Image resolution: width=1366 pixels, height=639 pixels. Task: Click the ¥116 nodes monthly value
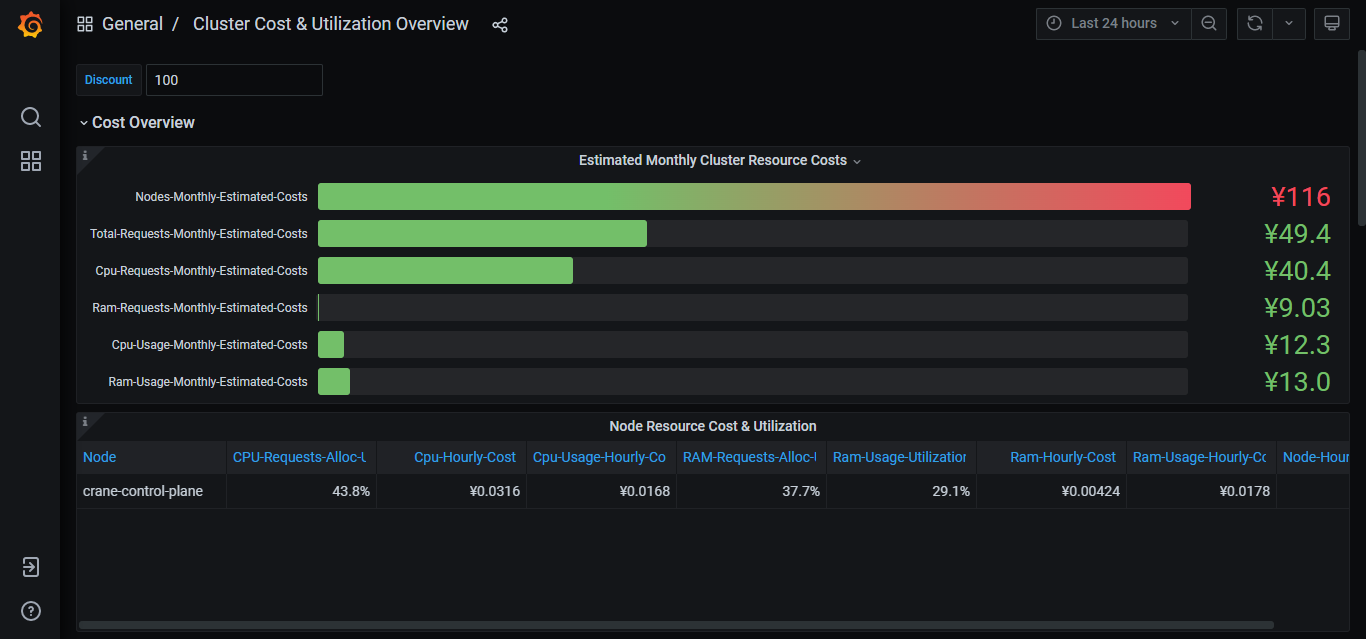[x=1300, y=196]
